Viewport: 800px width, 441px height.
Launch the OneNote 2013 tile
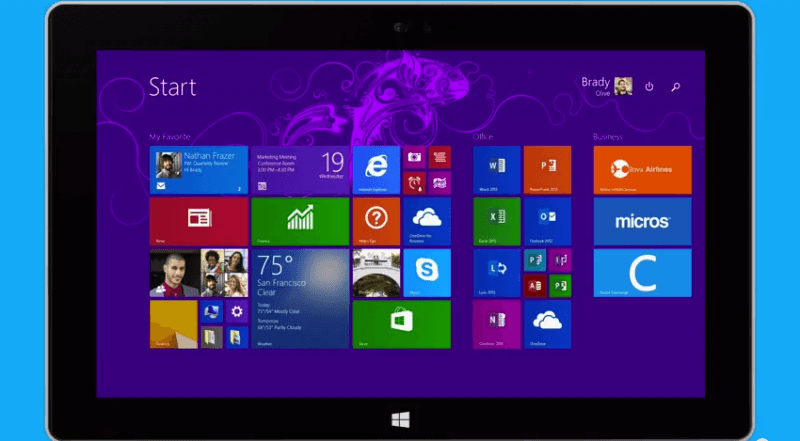[x=497, y=325]
